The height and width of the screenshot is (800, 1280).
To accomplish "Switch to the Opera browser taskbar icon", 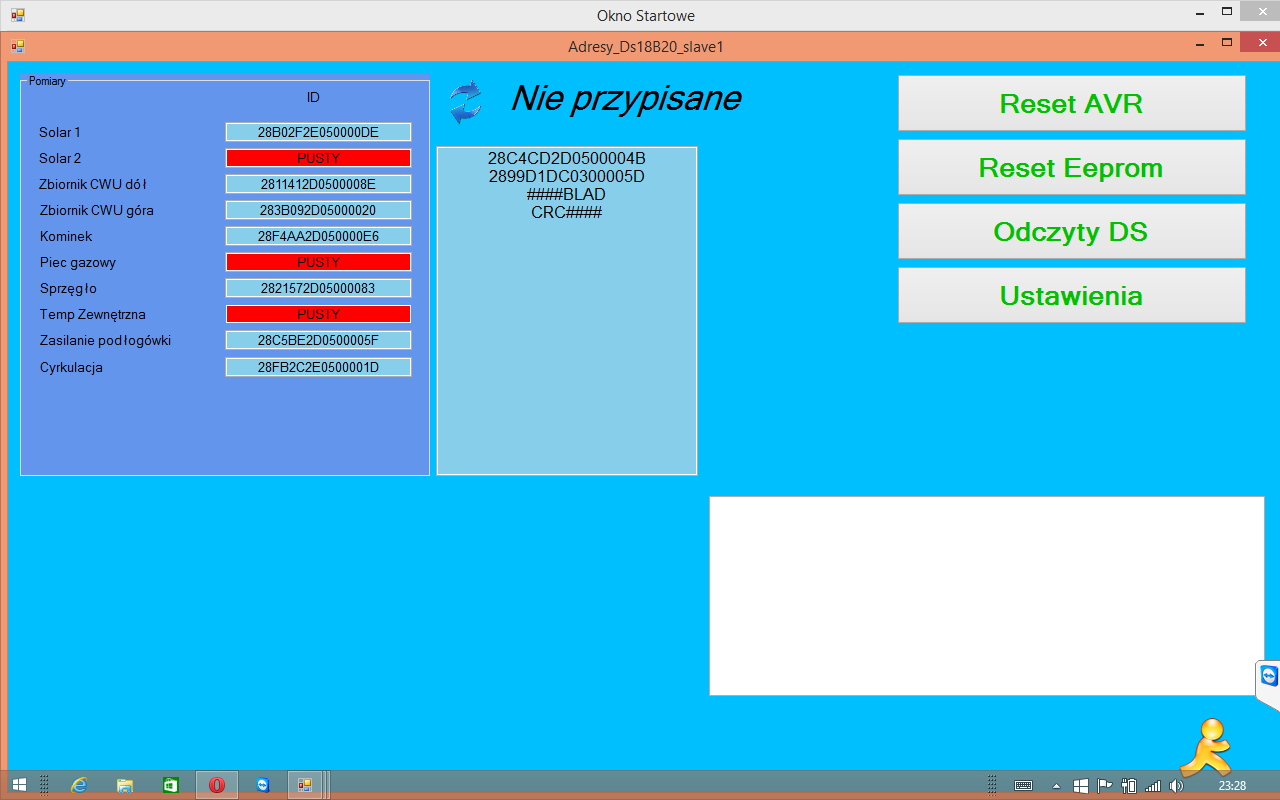I will (x=216, y=785).
